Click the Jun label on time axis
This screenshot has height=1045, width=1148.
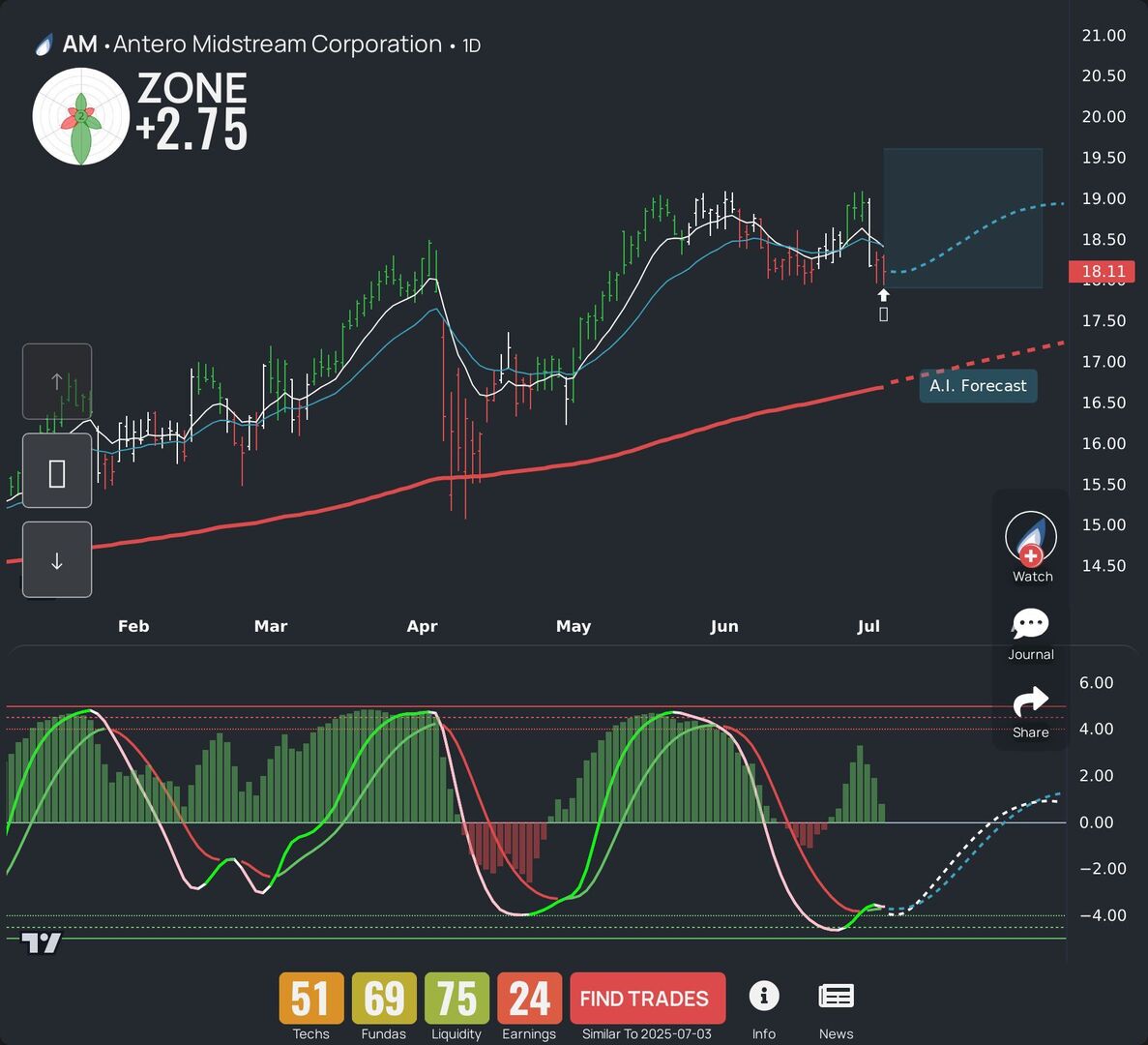click(724, 626)
